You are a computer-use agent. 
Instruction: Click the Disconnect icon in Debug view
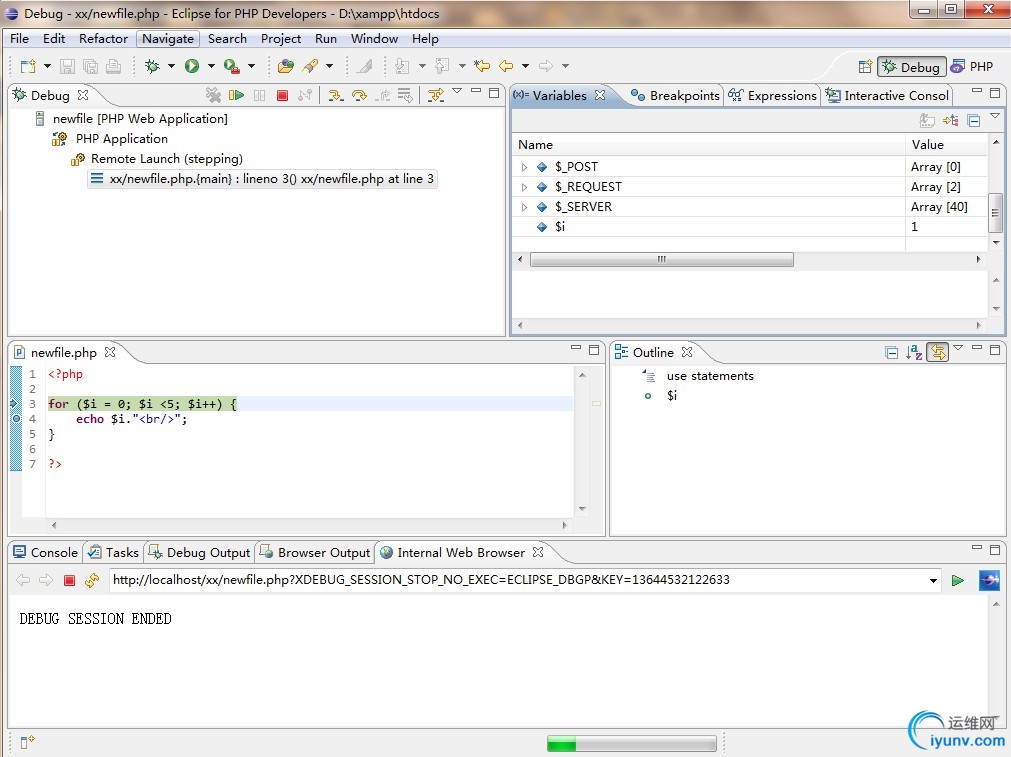pyautogui.click(x=306, y=95)
